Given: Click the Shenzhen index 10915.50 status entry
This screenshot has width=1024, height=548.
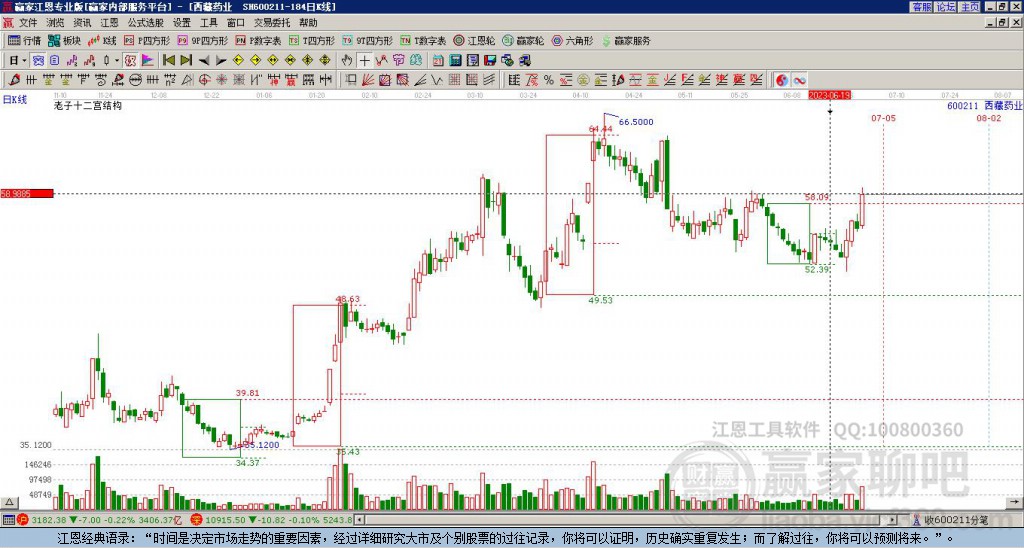Looking at the screenshot, I should [272, 521].
